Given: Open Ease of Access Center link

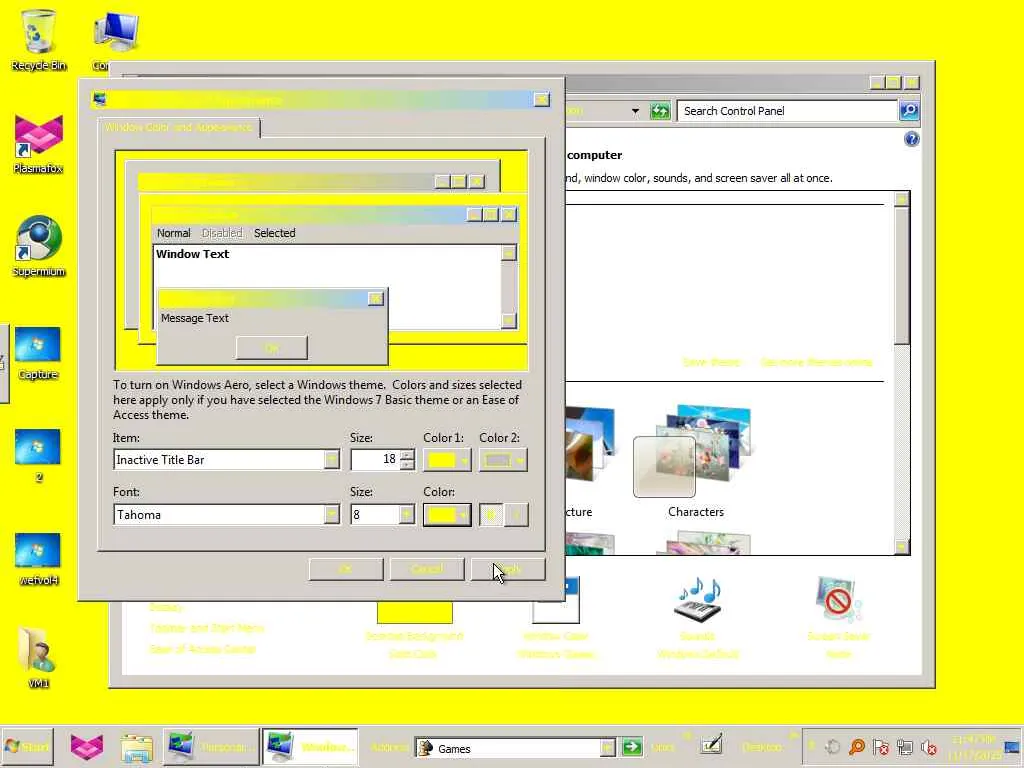Looking at the screenshot, I should point(202,649).
